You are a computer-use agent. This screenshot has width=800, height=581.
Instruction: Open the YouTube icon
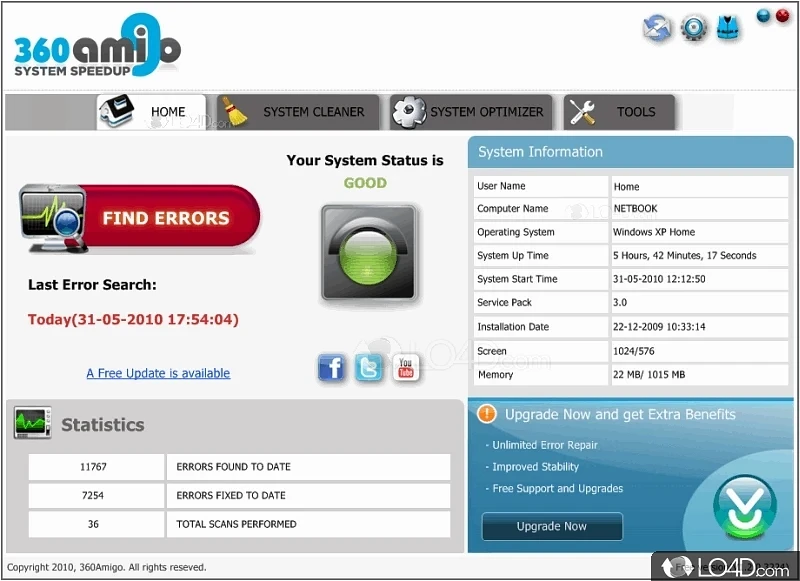[x=406, y=368]
